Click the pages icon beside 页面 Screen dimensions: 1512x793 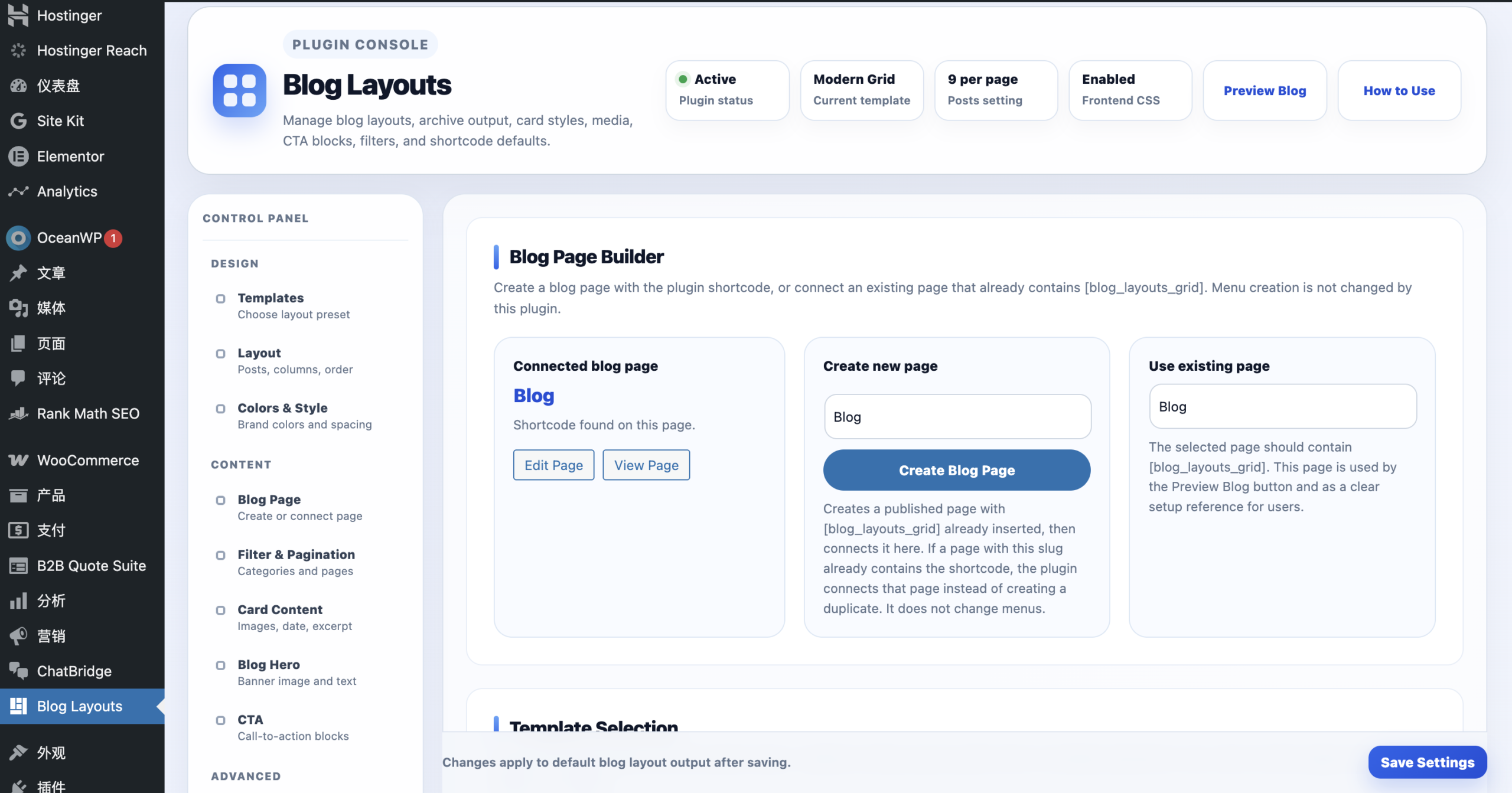[x=18, y=343]
